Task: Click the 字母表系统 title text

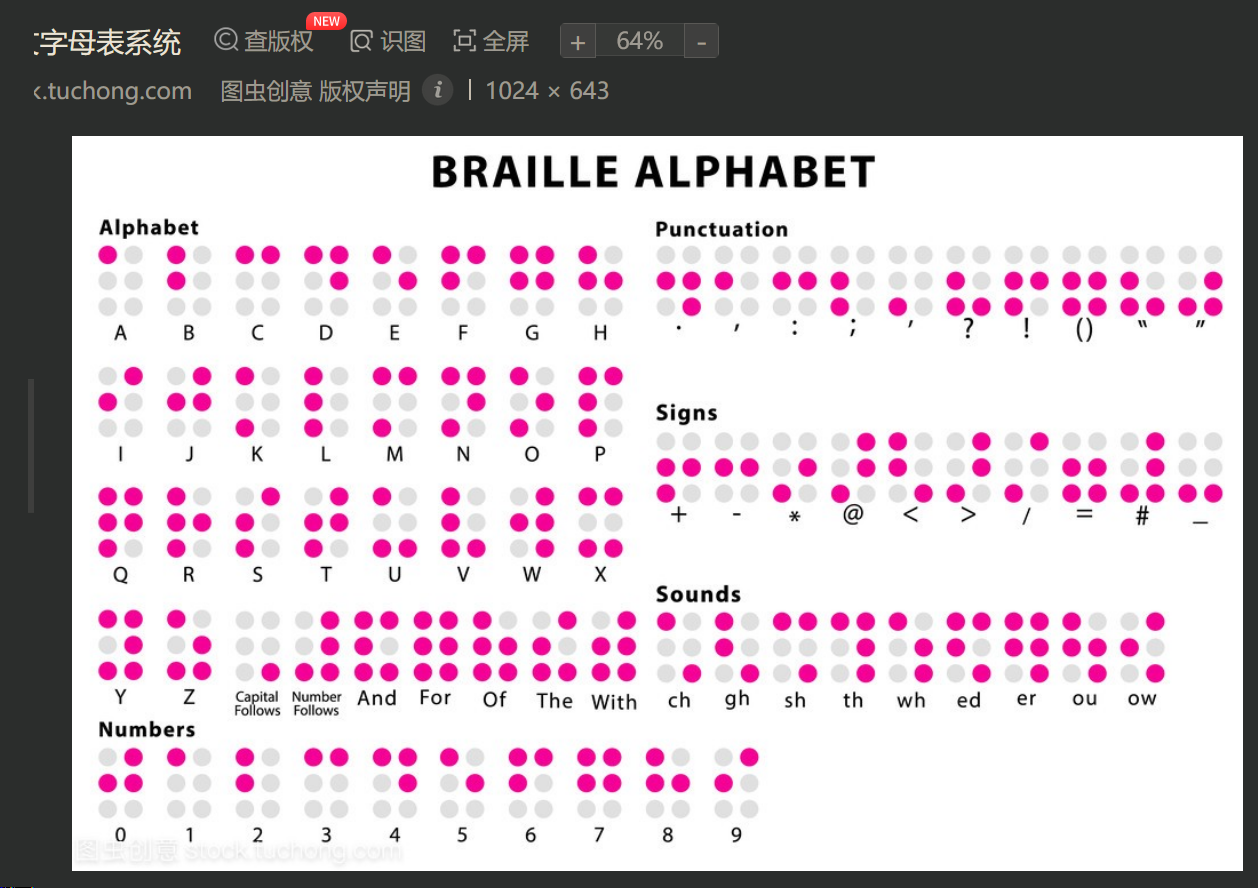Action: point(108,42)
